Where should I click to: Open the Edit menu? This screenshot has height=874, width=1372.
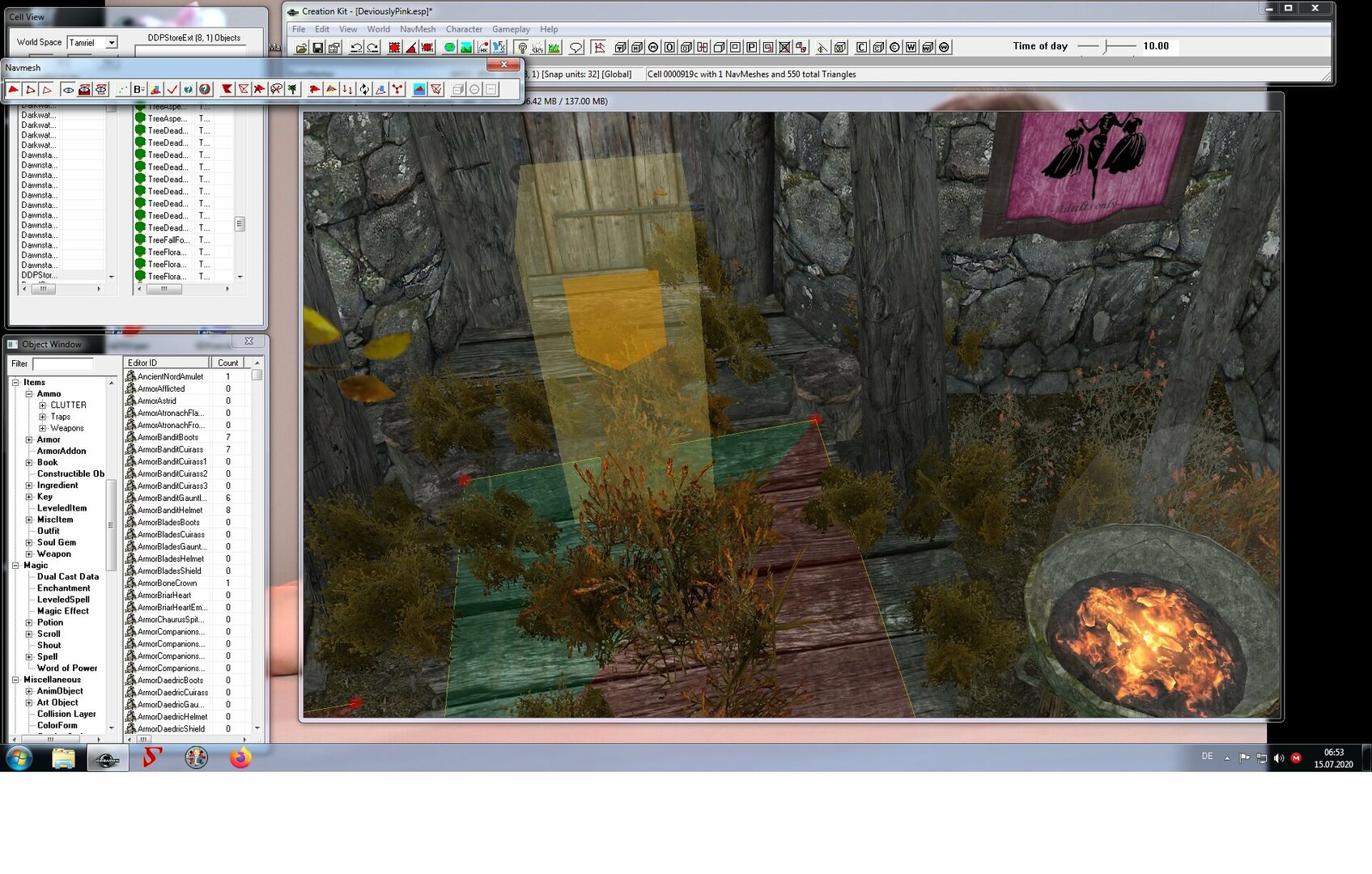coord(322,29)
